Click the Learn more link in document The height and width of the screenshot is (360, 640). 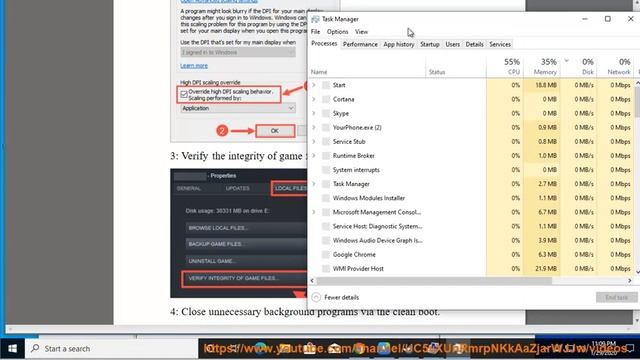pyautogui.click(x=194, y=66)
